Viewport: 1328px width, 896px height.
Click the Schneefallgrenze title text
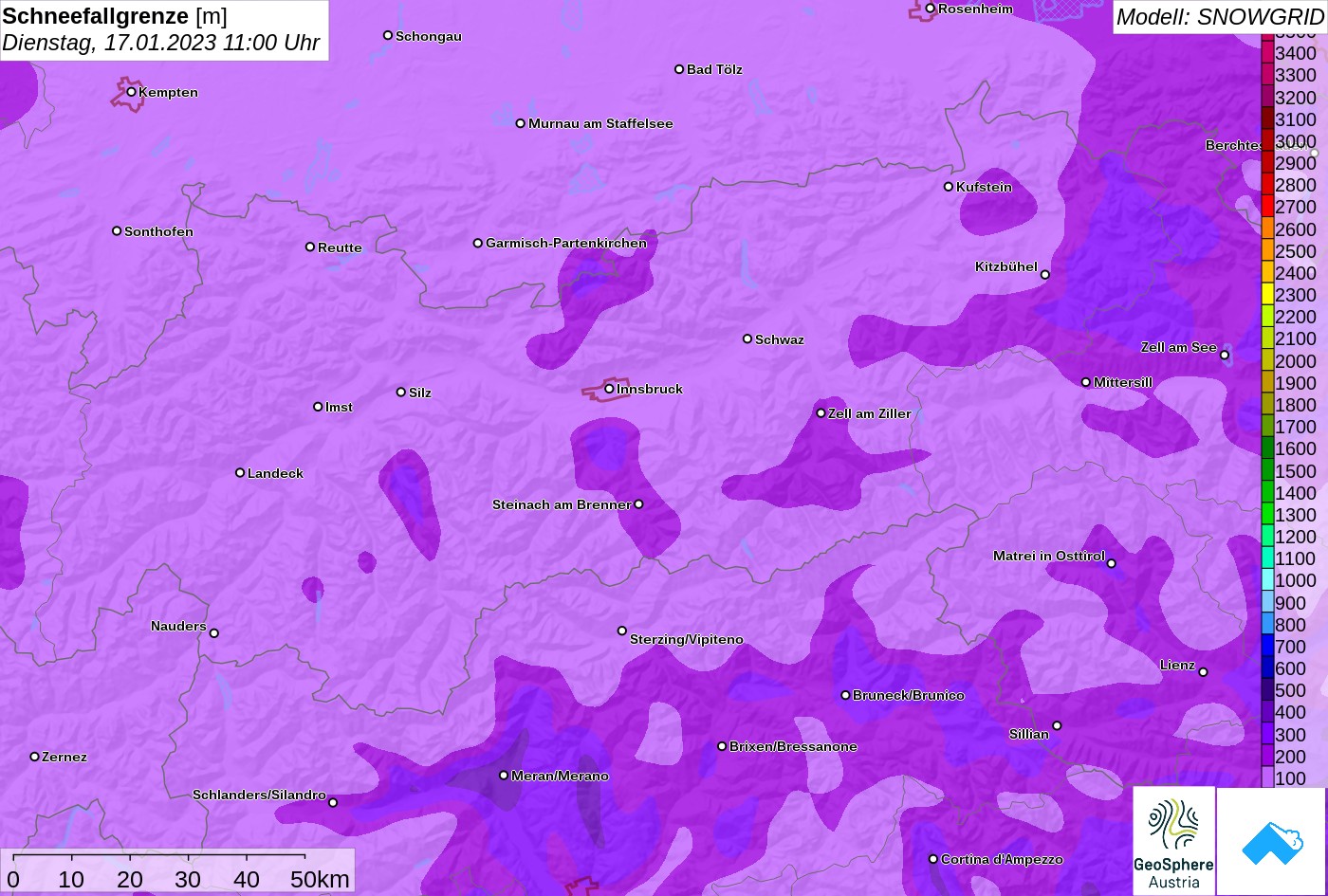click(96, 16)
